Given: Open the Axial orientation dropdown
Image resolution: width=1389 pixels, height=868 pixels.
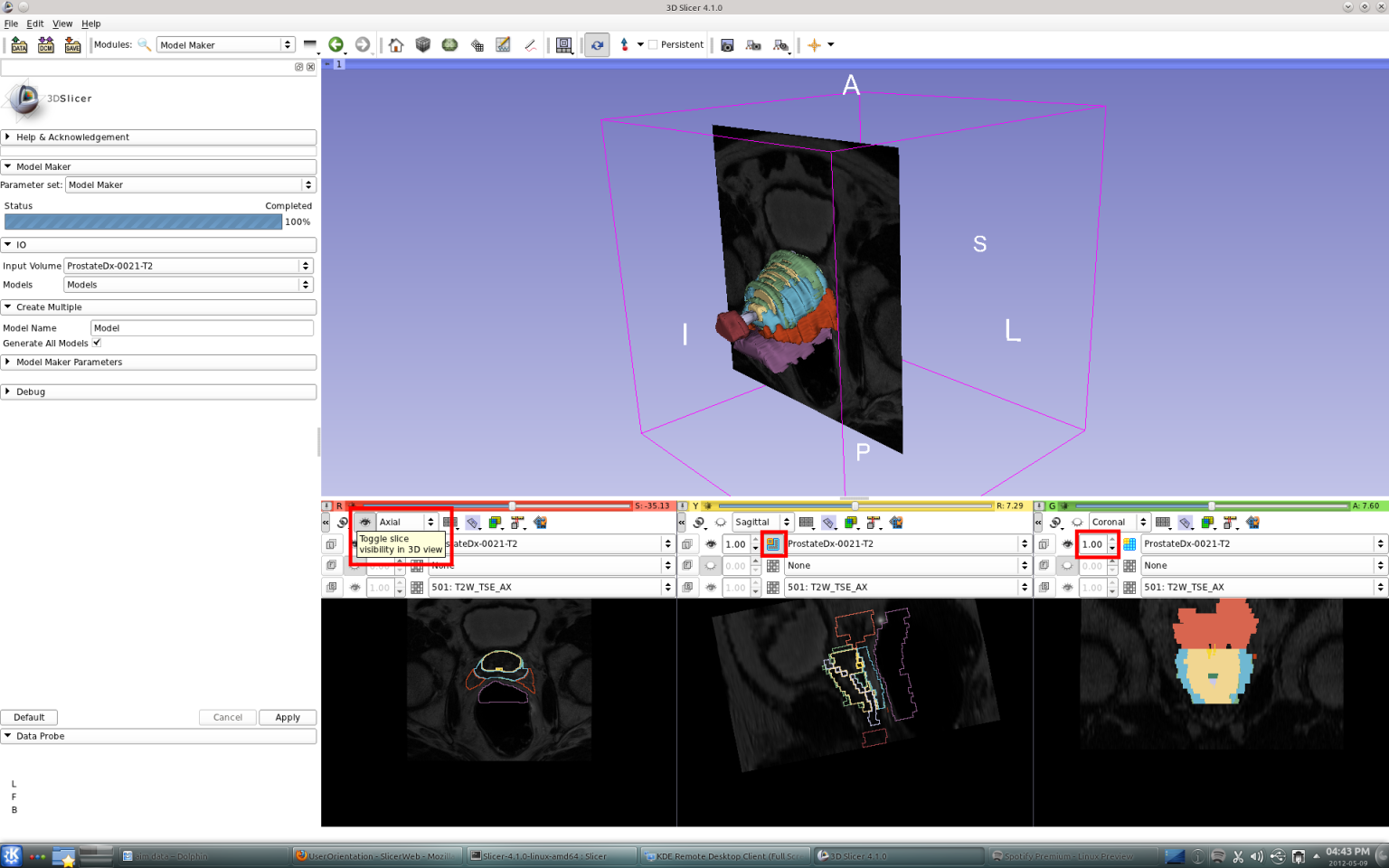Looking at the screenshot, I should pos(406,523).
